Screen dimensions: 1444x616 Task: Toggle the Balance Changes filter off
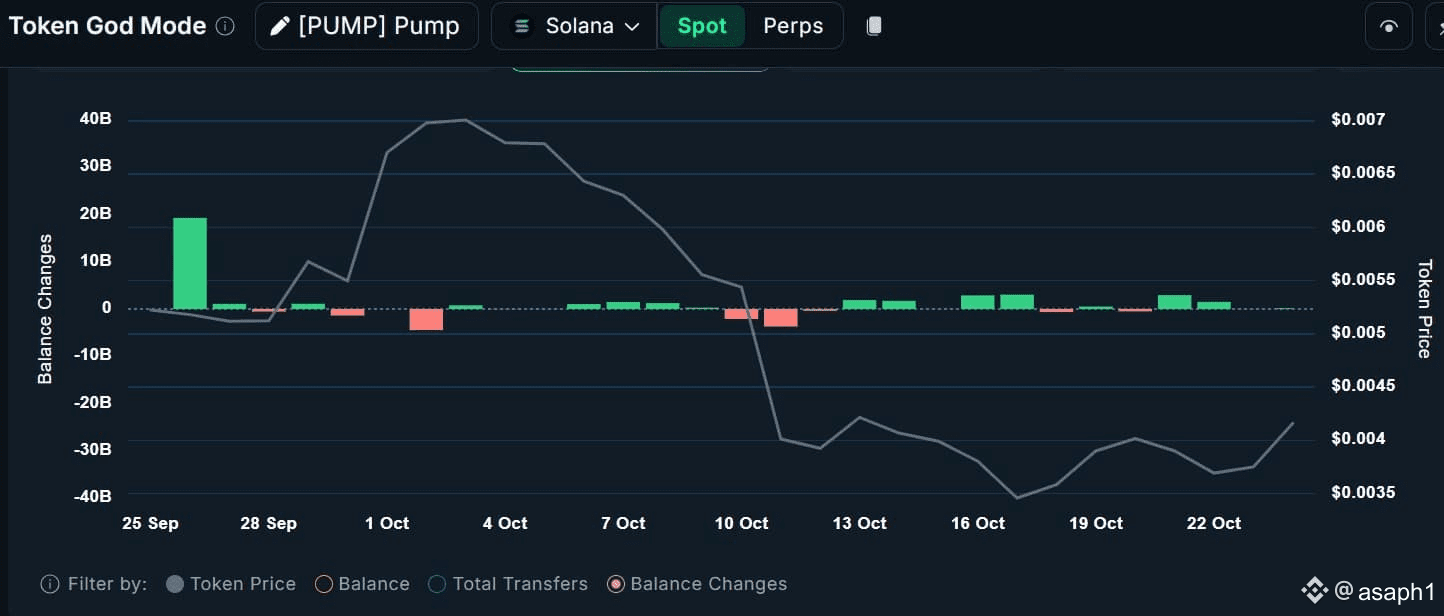tap(697, 584)
